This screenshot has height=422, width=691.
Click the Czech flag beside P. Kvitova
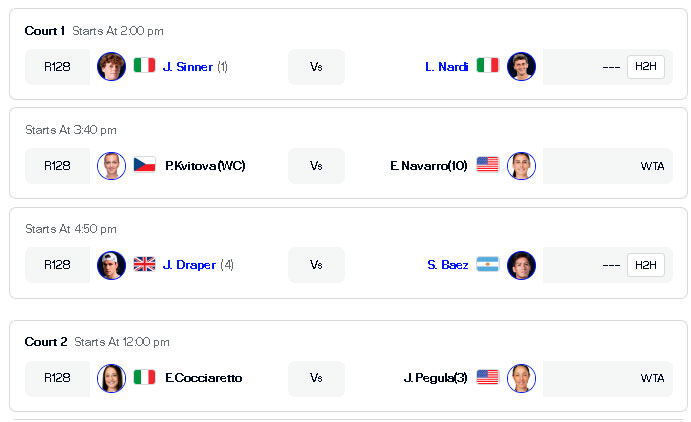pyautogui.click(x=144, y=164)
